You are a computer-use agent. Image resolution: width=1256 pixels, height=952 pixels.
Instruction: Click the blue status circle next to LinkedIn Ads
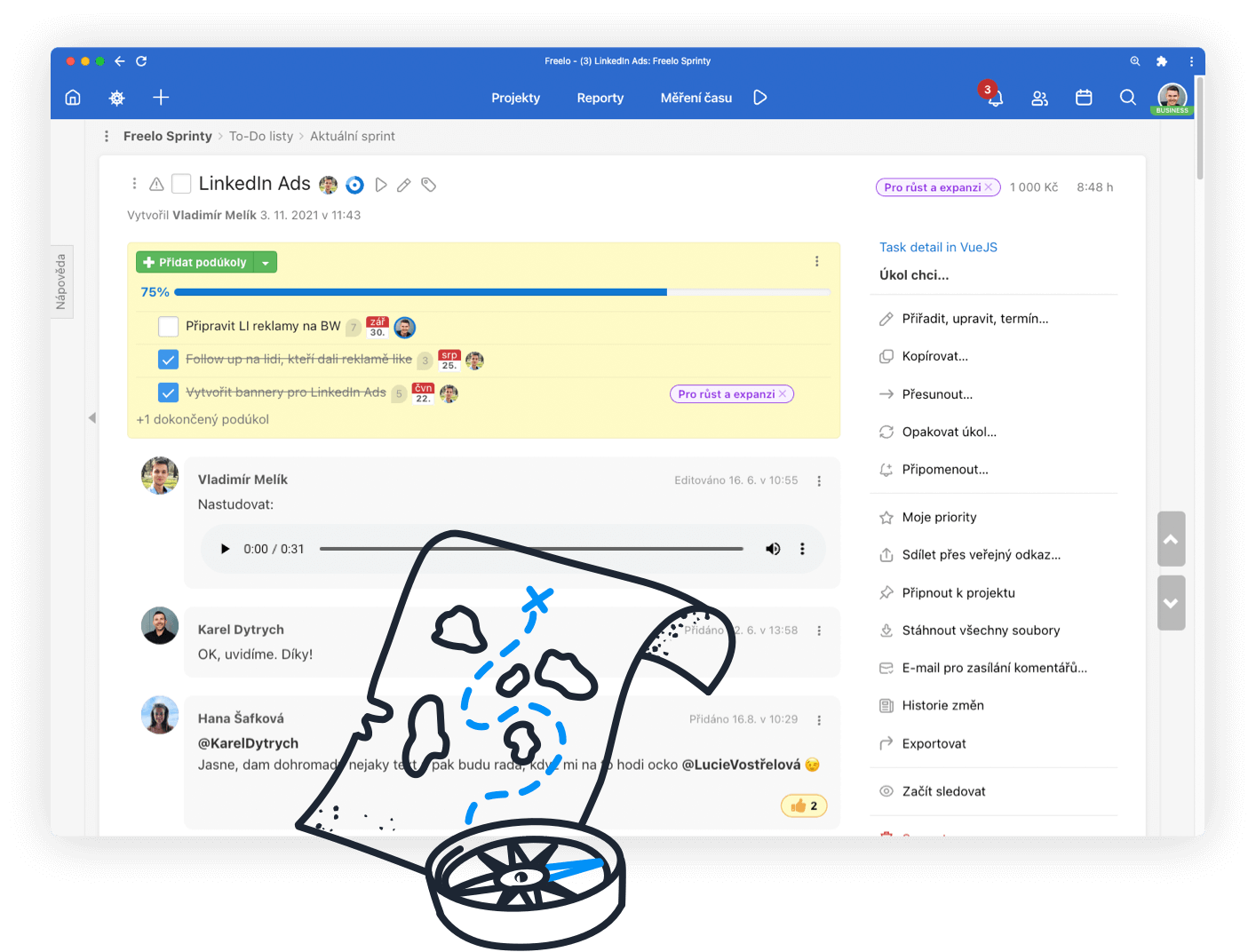(354, 185)
